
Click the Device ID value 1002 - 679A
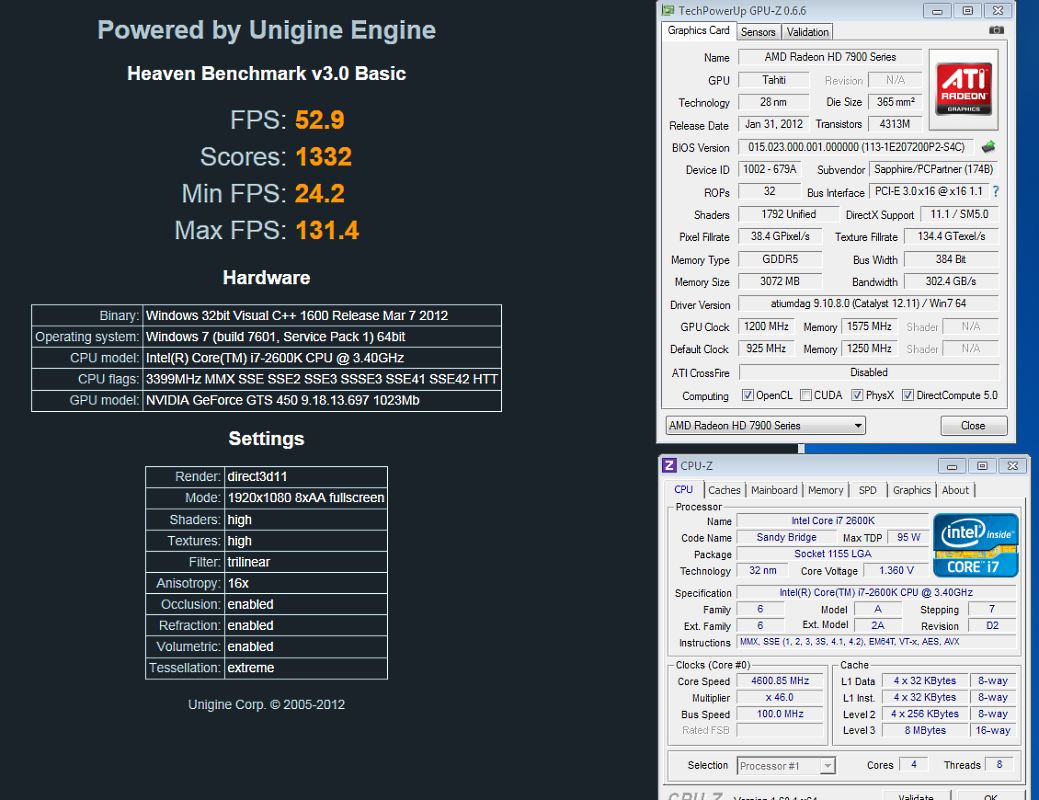pyautogui.click(x=769, y=169)
